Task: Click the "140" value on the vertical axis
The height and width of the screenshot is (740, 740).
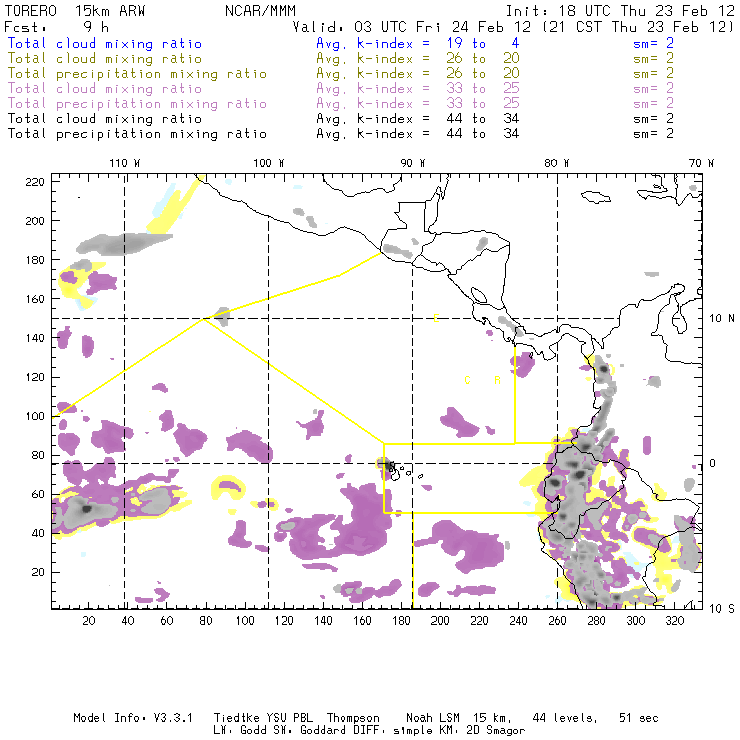Action: pos(35,338)
